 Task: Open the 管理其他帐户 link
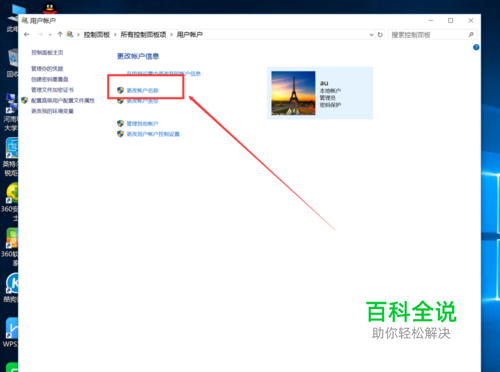(142, 124)
